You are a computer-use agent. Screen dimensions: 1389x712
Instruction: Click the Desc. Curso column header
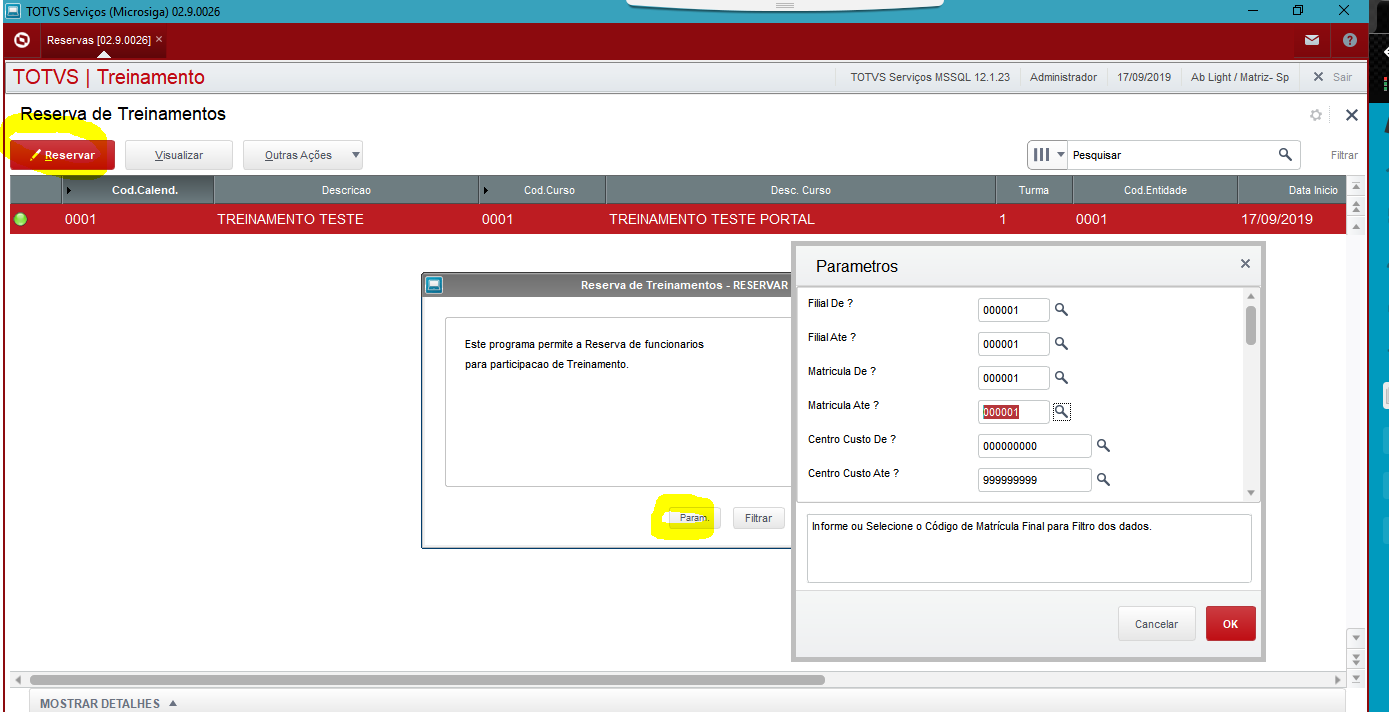[800, 190]
